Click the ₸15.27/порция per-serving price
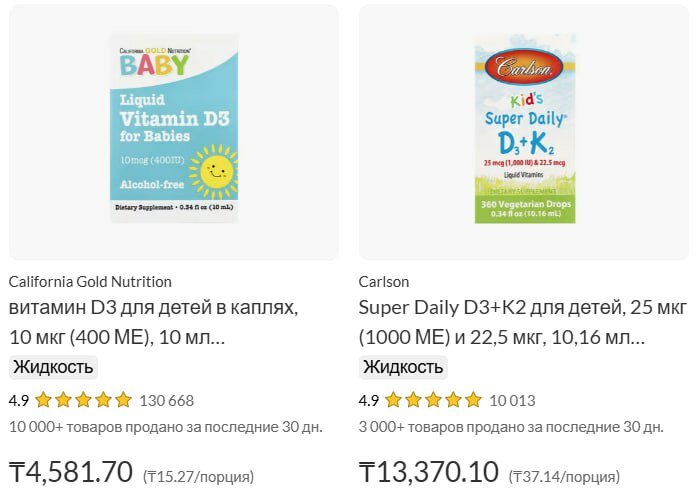698x493 pixels. pos(198,476)
